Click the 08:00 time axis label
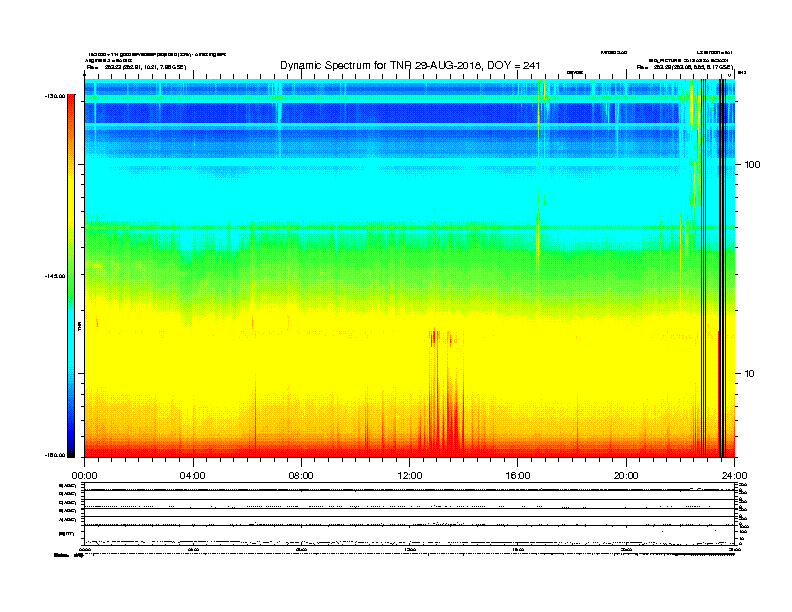This screenshot has height=612, width=792. pyautogui.click(x=301, y=476)
